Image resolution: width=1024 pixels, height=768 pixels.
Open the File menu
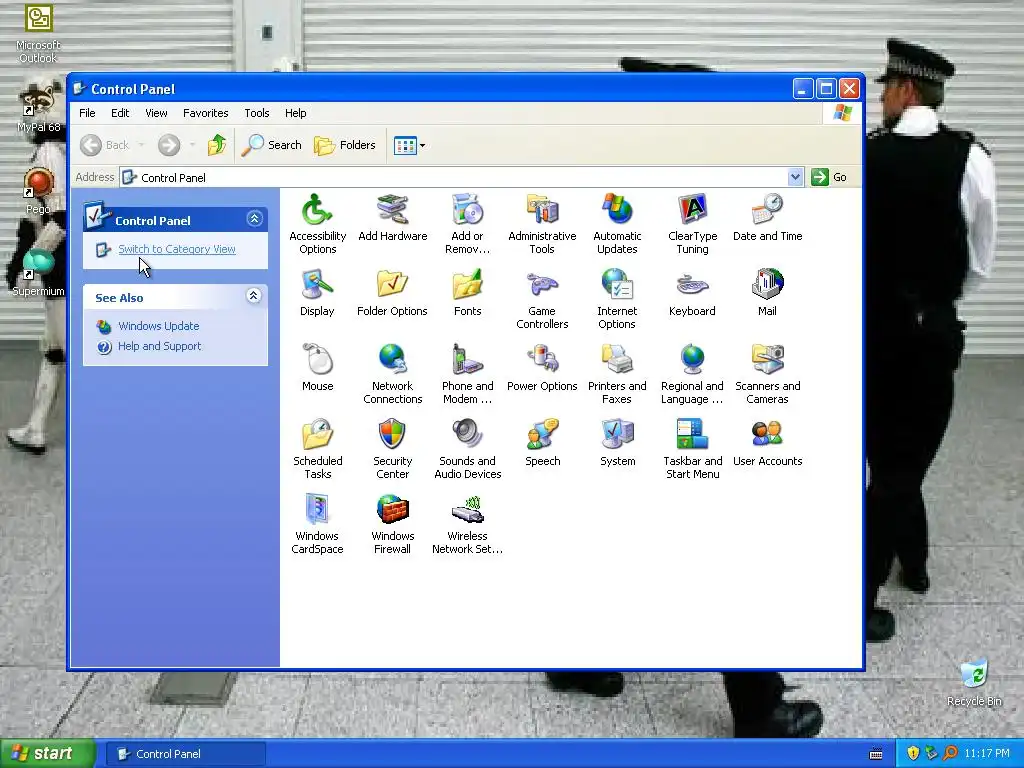(87, 113)
